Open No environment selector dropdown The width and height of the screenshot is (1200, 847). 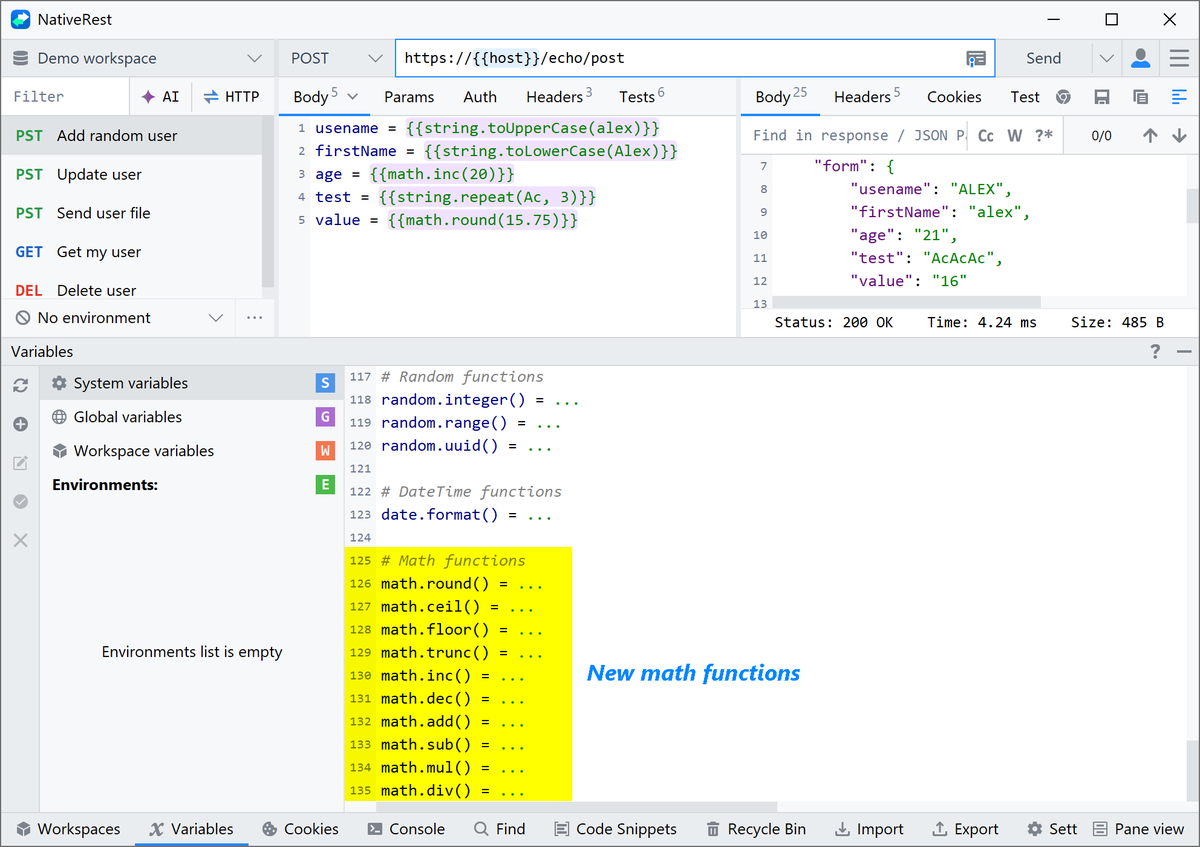pos(119,318)
